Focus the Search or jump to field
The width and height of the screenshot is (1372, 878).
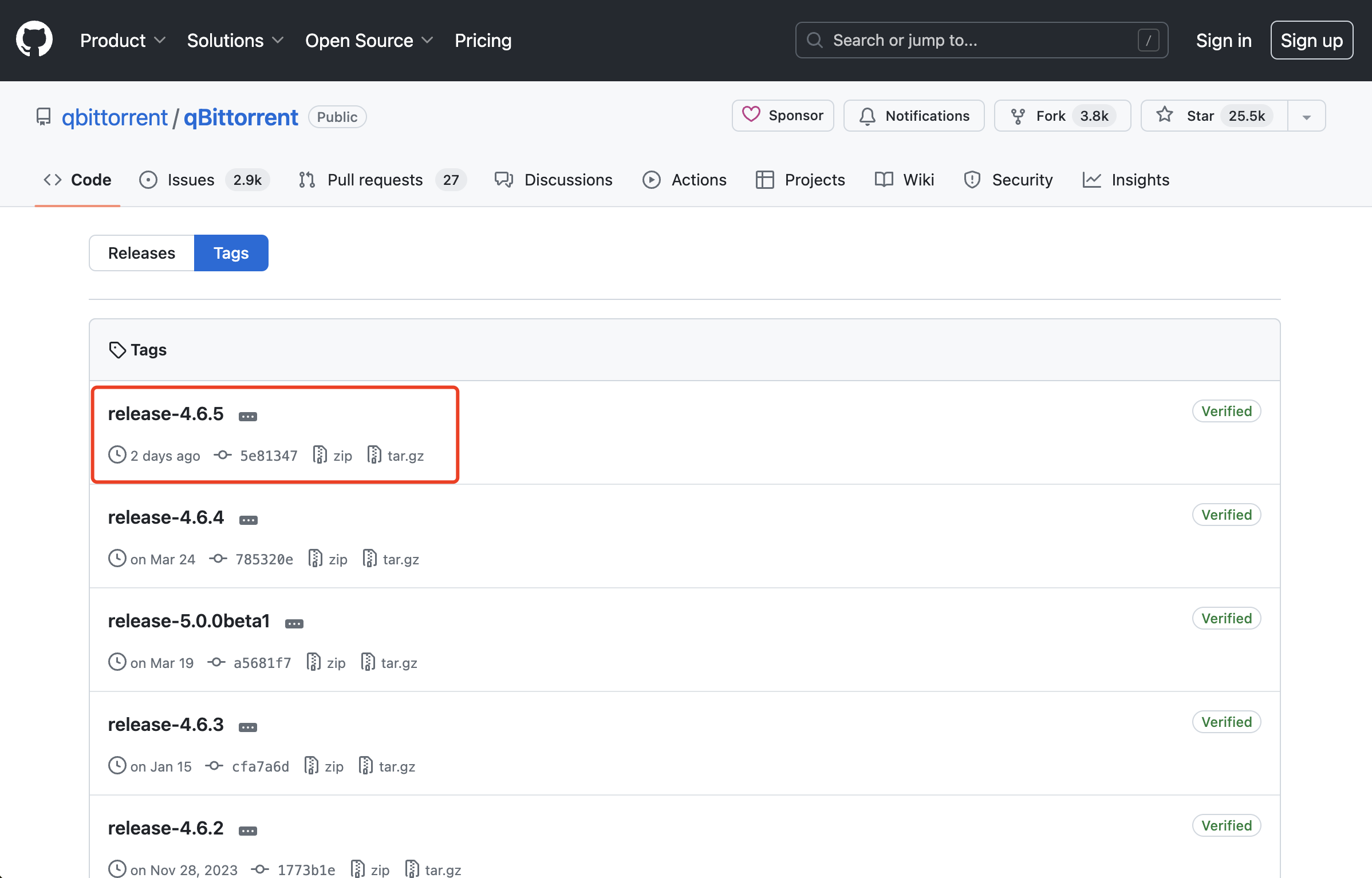[981, 40]
